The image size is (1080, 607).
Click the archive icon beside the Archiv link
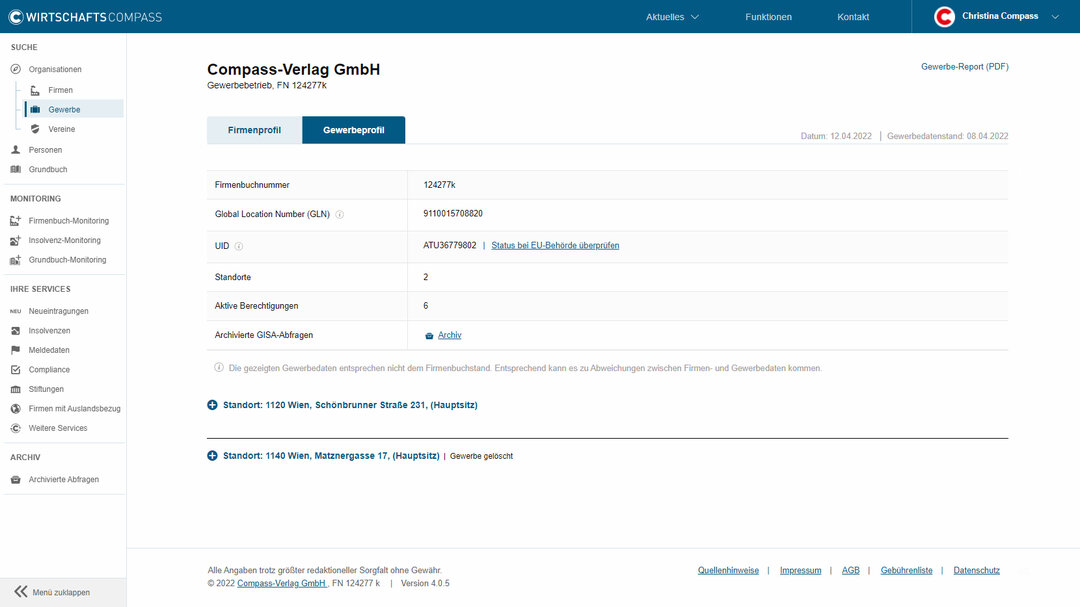coord(429,336)
